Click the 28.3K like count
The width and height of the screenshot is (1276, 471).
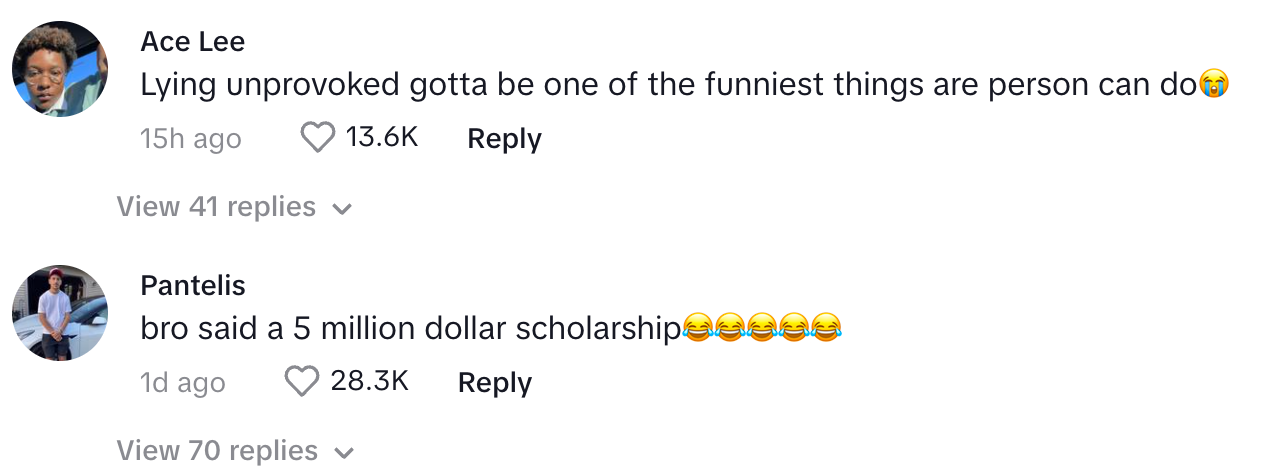point(369,381)
